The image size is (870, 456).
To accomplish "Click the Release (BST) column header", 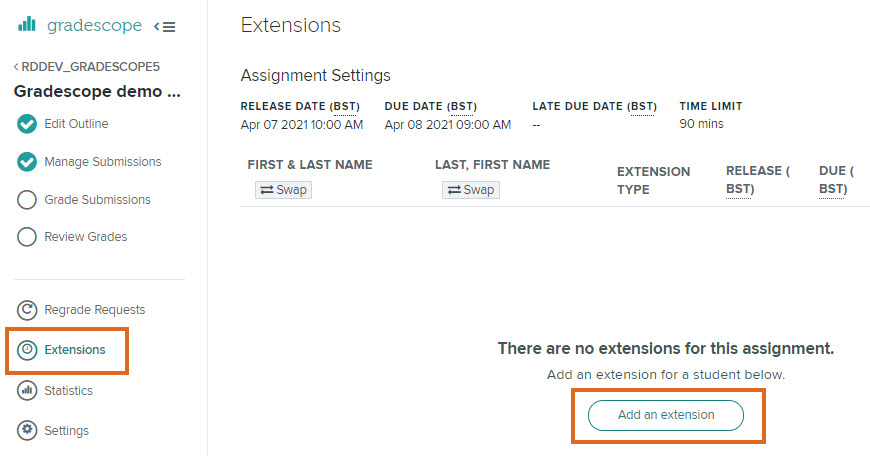I will point(757,180).
